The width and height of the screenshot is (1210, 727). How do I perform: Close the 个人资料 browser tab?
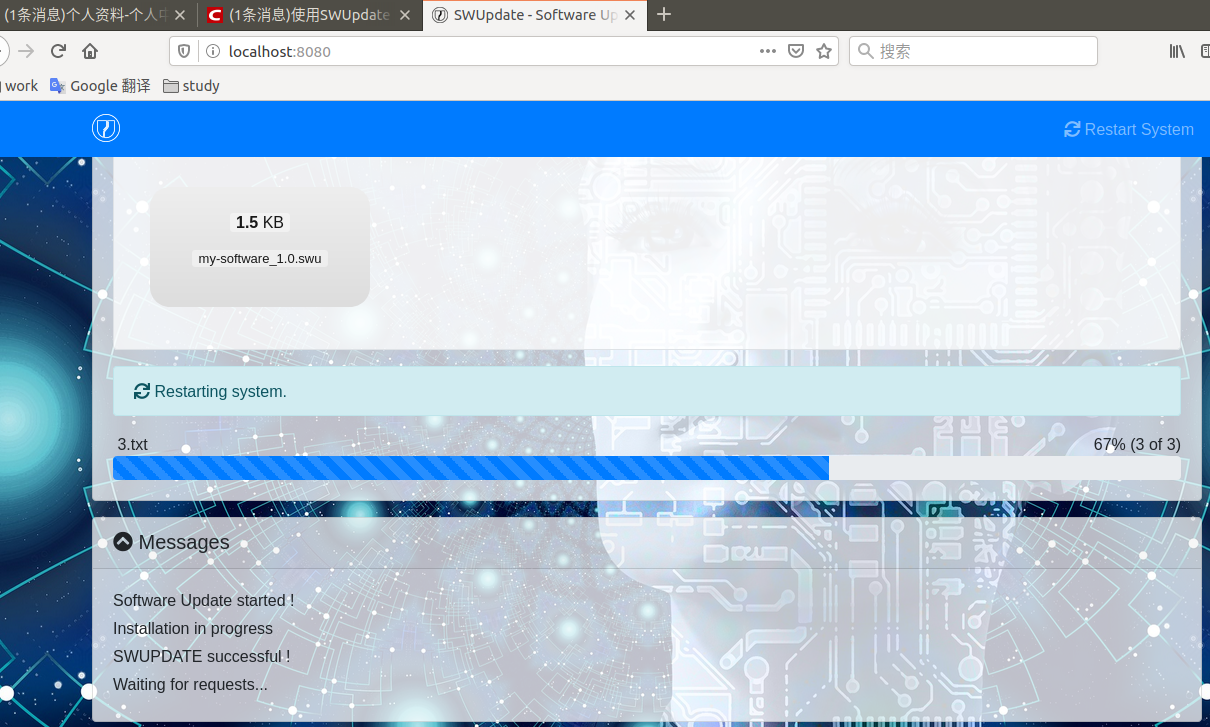(179, 15)
